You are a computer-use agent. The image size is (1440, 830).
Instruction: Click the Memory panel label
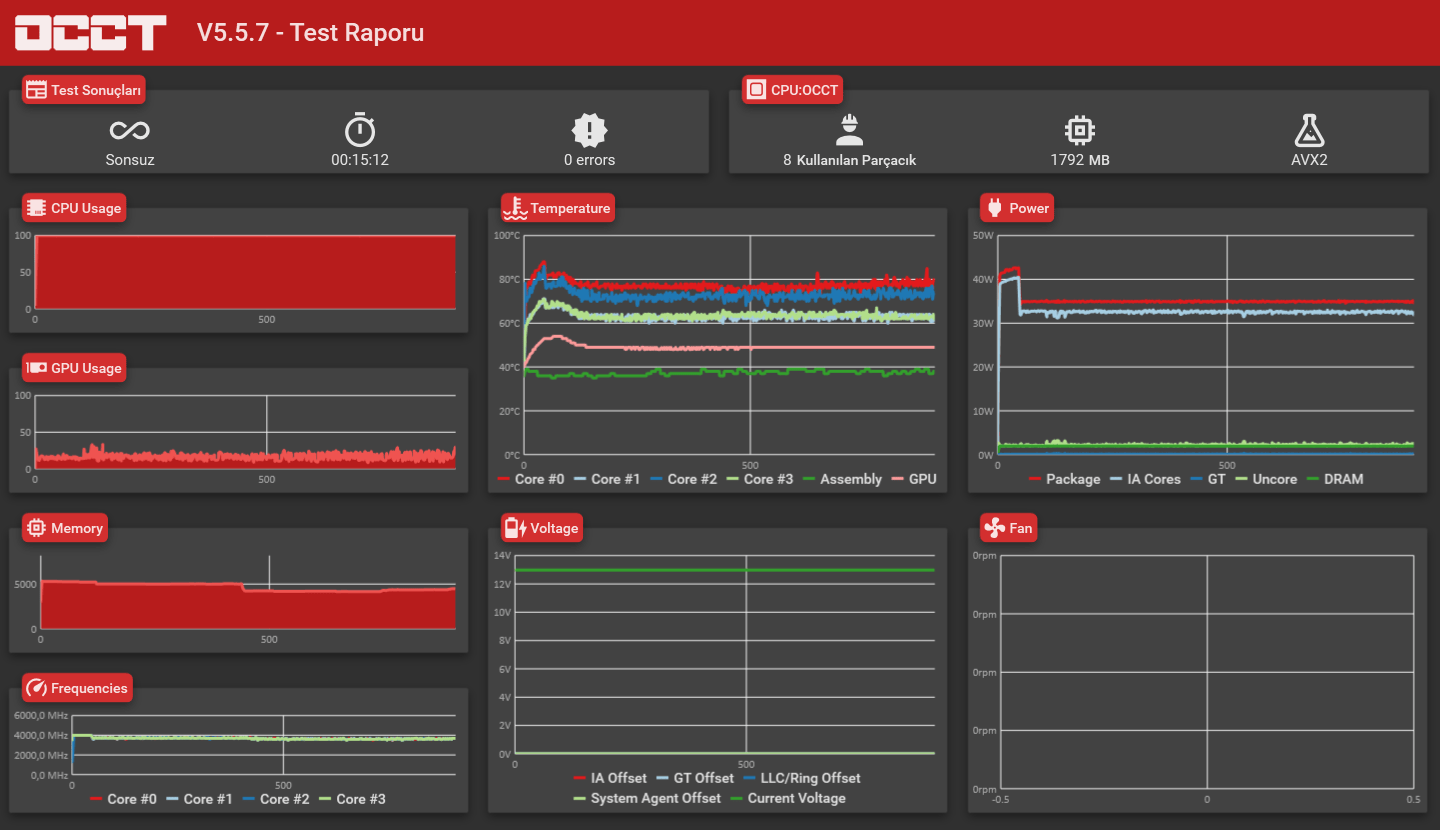(x=65, y=528)
